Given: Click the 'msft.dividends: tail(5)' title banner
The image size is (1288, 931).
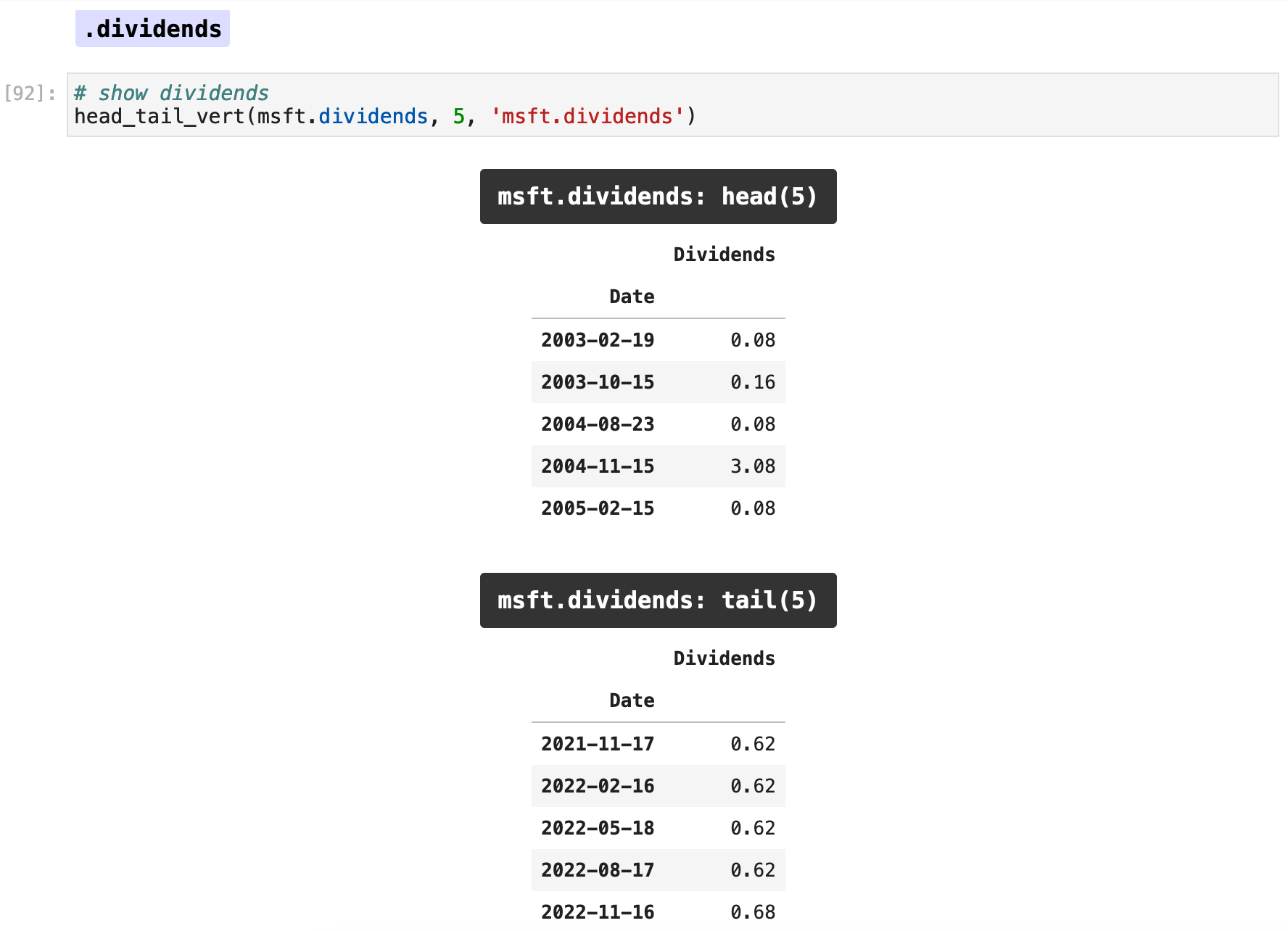Looking at the screenshot, I should (x=658, y=600).
